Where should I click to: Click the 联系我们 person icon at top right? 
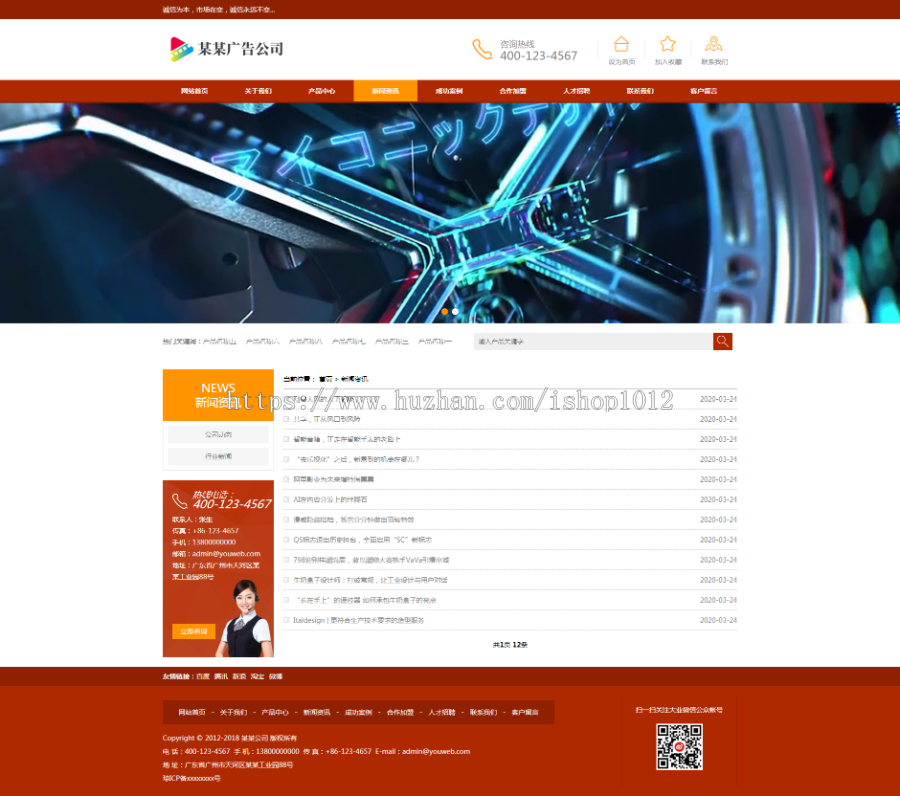click(x=713, y=44)
